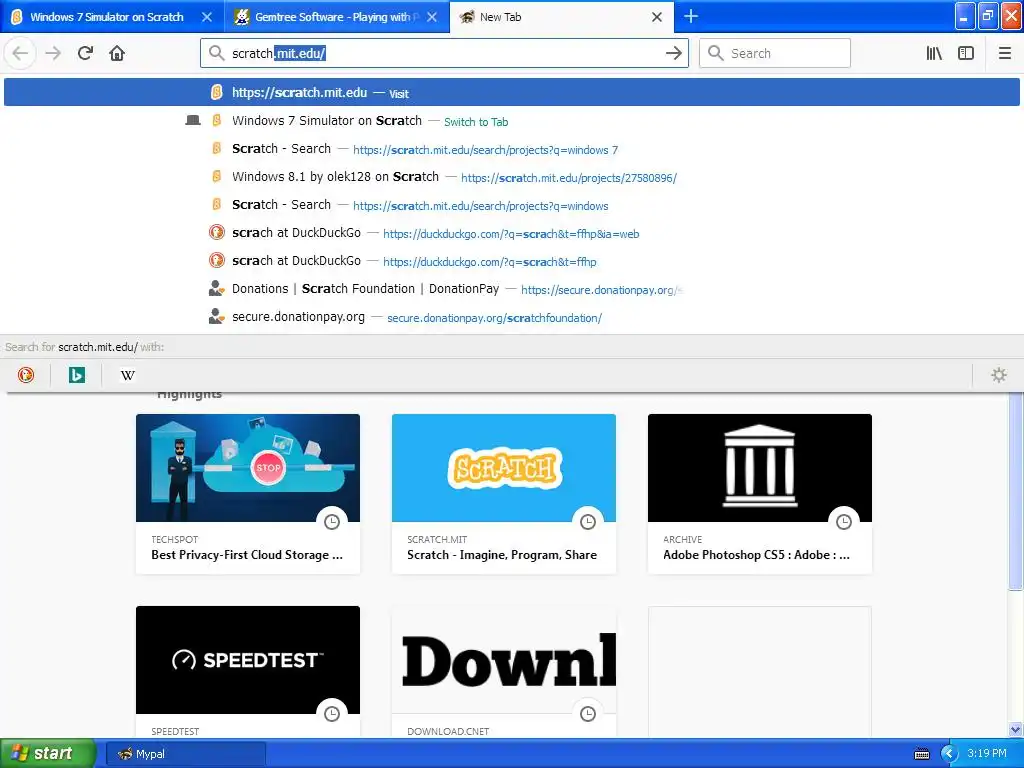Click scrollbar down arrow

coord(1015,729)
